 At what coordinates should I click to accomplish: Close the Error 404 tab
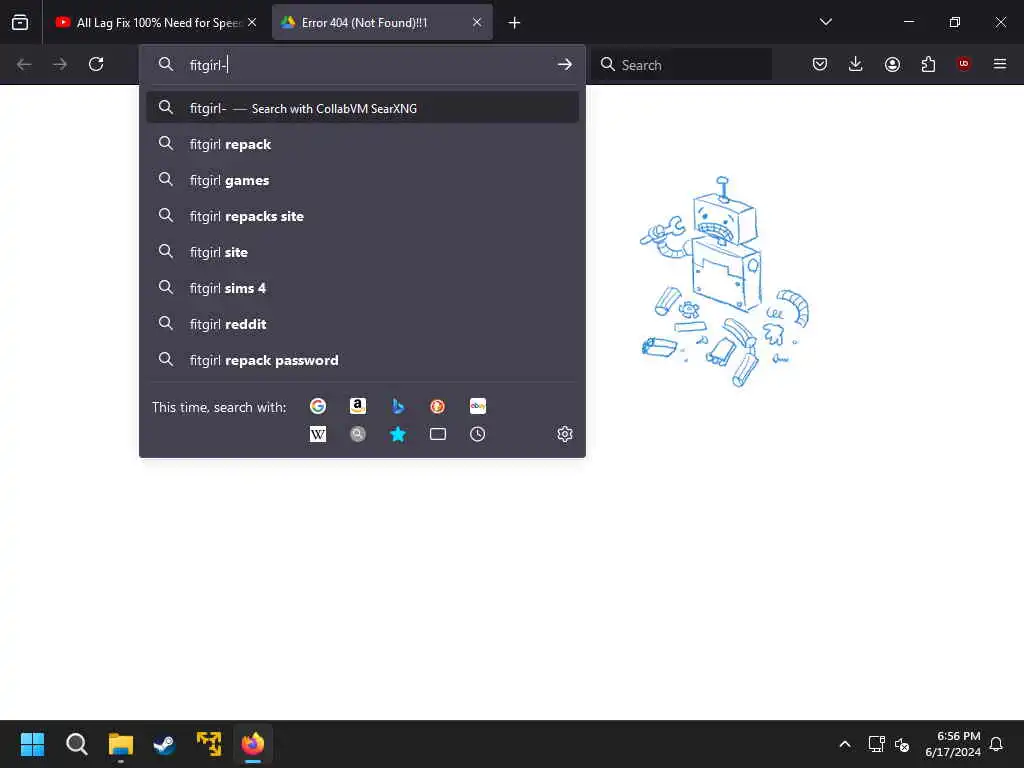[x=477, y=22]
